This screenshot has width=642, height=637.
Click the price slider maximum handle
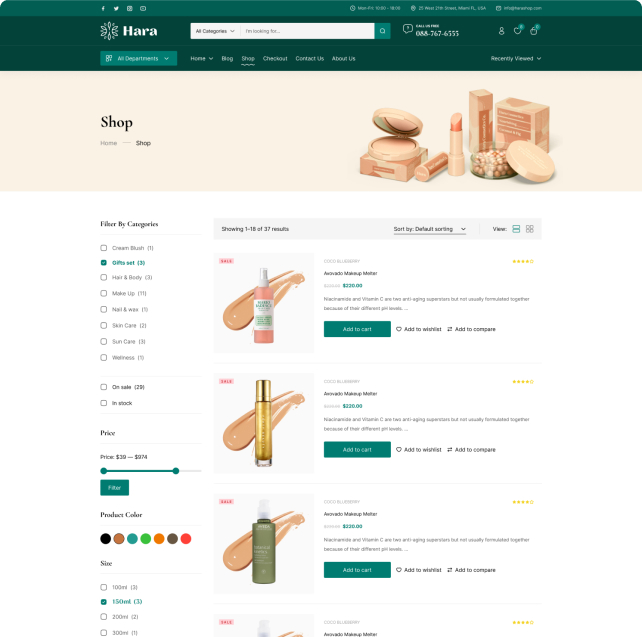tap(176, 471)
